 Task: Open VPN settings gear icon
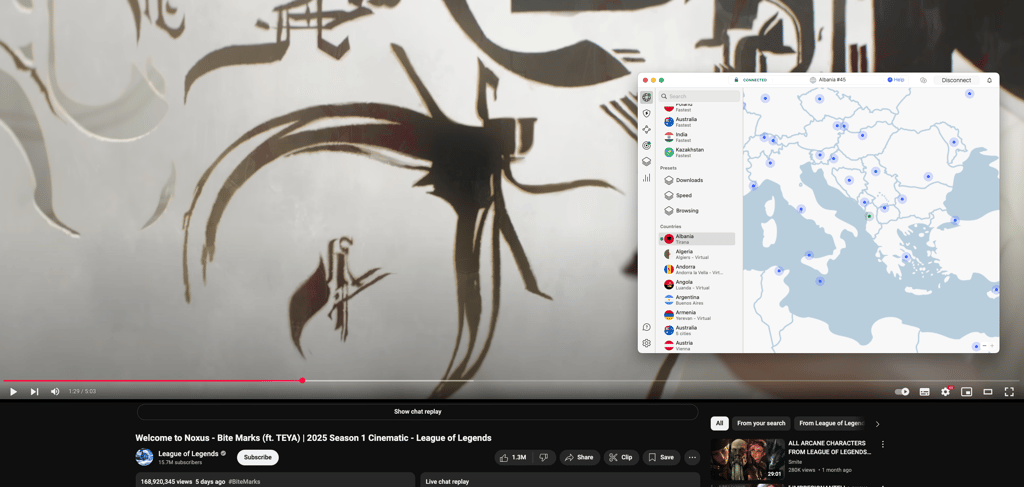[x=646, y=343]
